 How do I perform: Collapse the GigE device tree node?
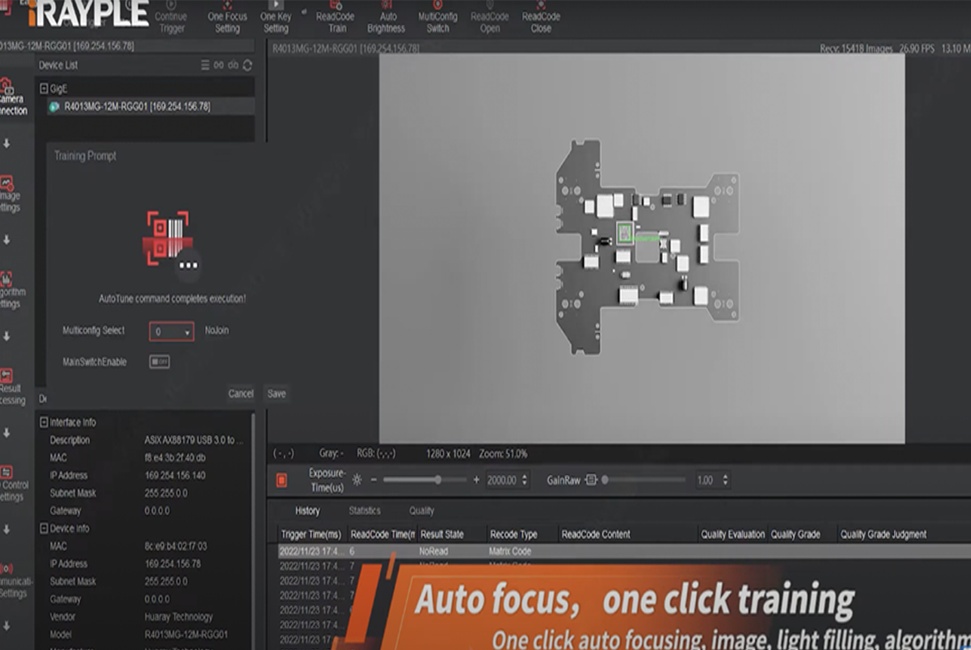(44, 89)
